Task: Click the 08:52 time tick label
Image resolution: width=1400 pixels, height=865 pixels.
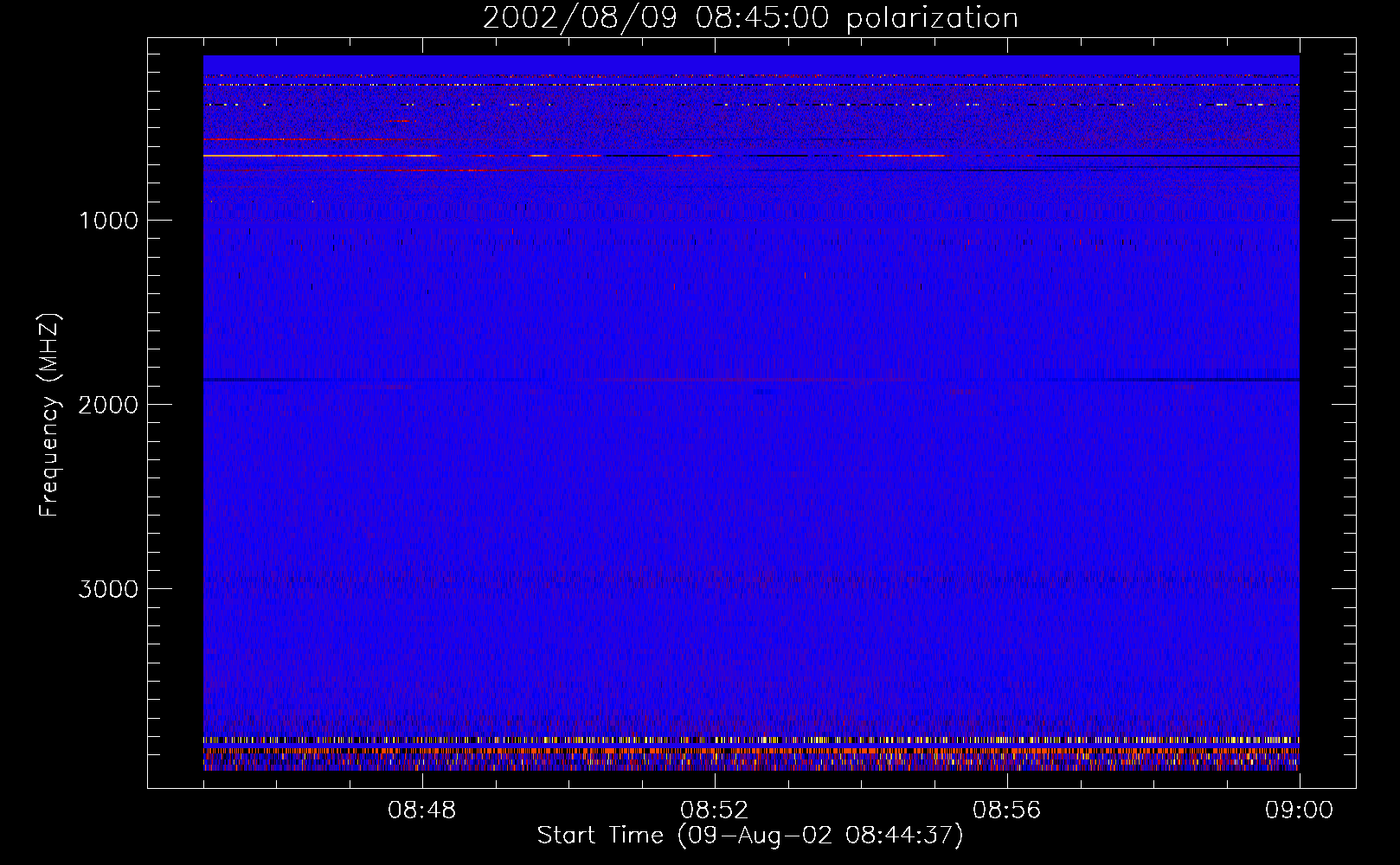Action: click(715, 811)
